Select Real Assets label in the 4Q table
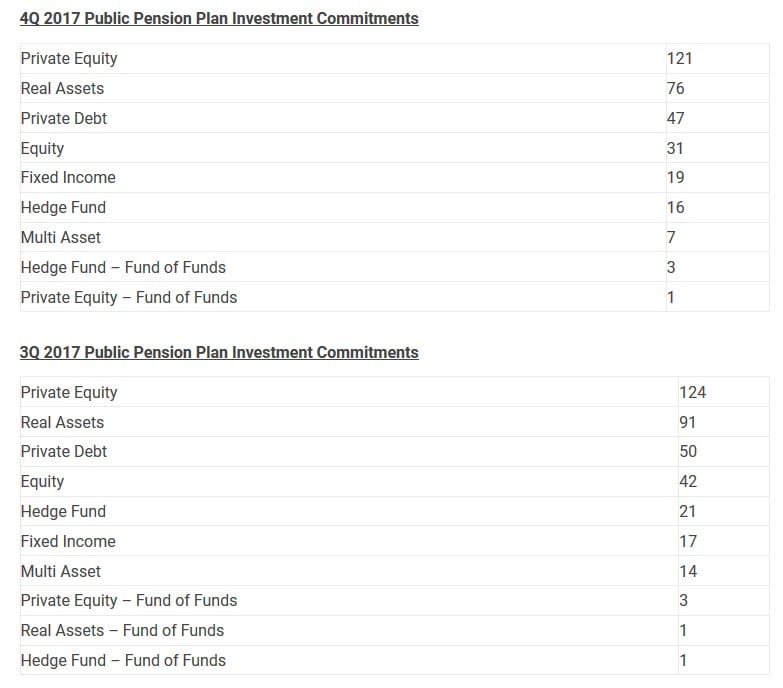 [x=62, y=88]
